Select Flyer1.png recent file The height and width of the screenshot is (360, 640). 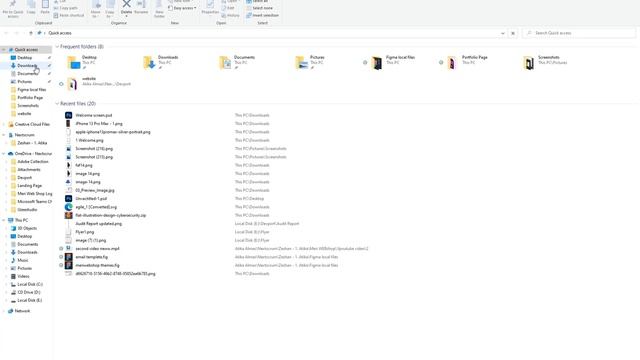[84, 232]
